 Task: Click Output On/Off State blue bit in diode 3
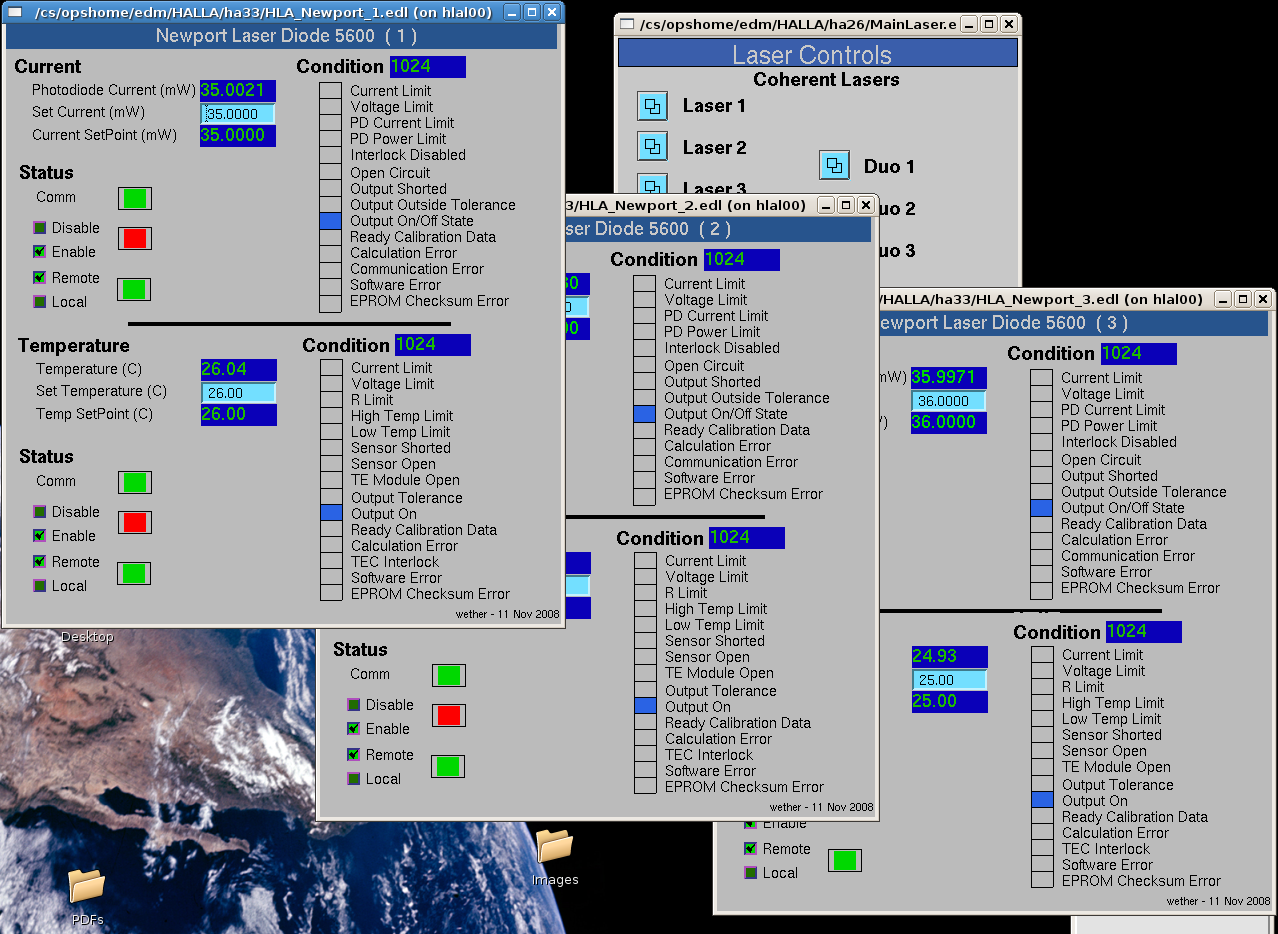point(1042,508)
